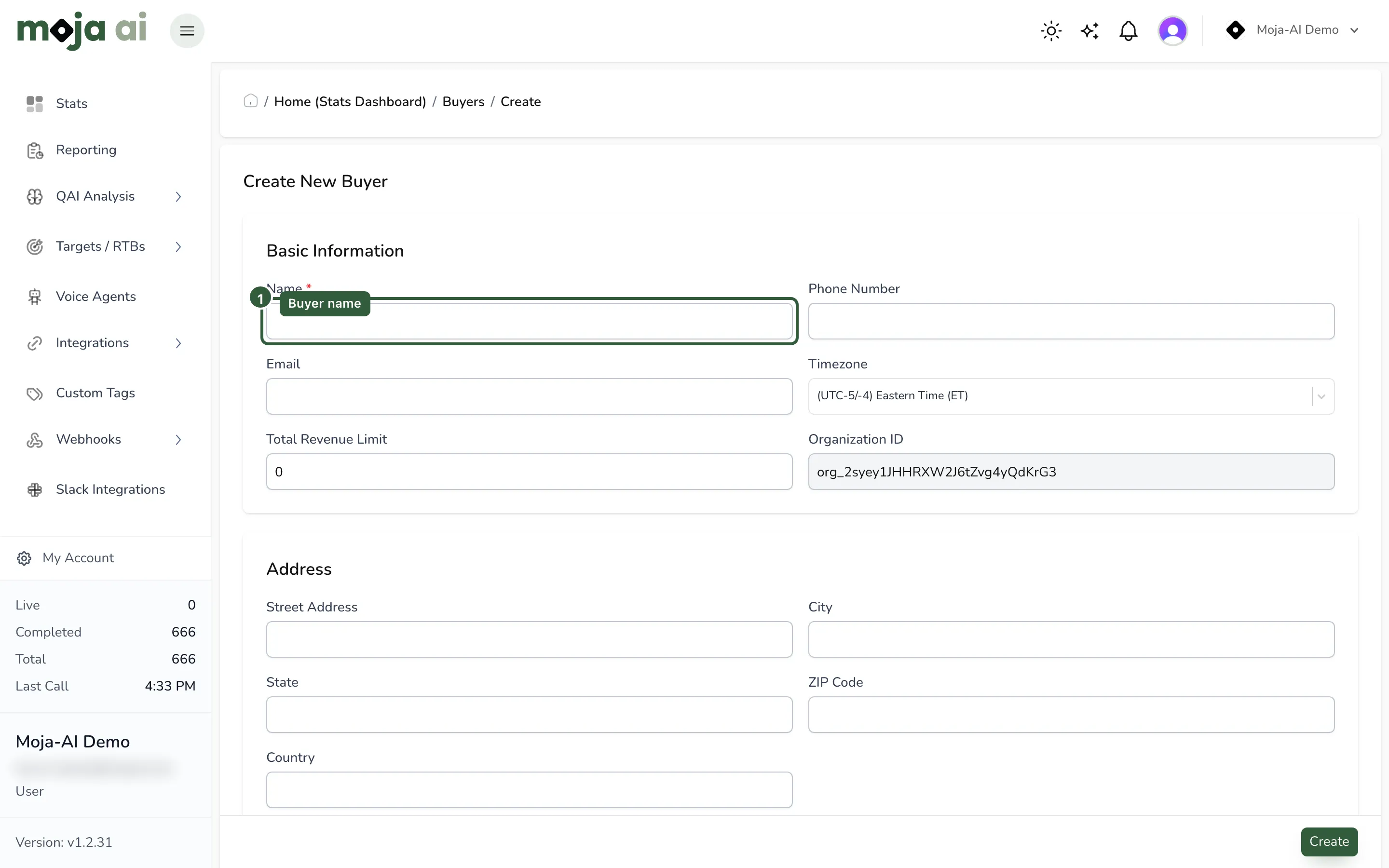Viewport: 1389px width, 868px height.
Task: Click the Version: v1.2.31 text
Action: 64,842
